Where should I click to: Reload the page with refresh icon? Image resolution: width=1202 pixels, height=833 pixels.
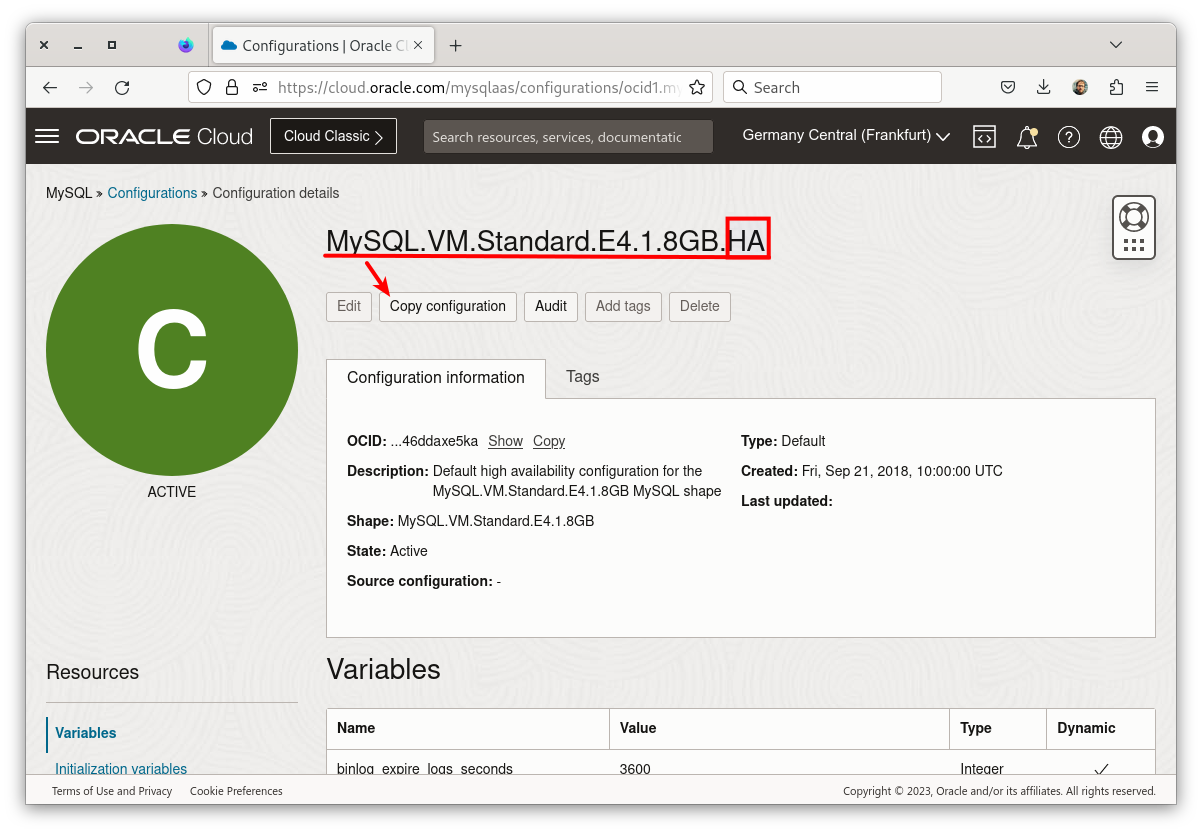[x=122, y=87]
